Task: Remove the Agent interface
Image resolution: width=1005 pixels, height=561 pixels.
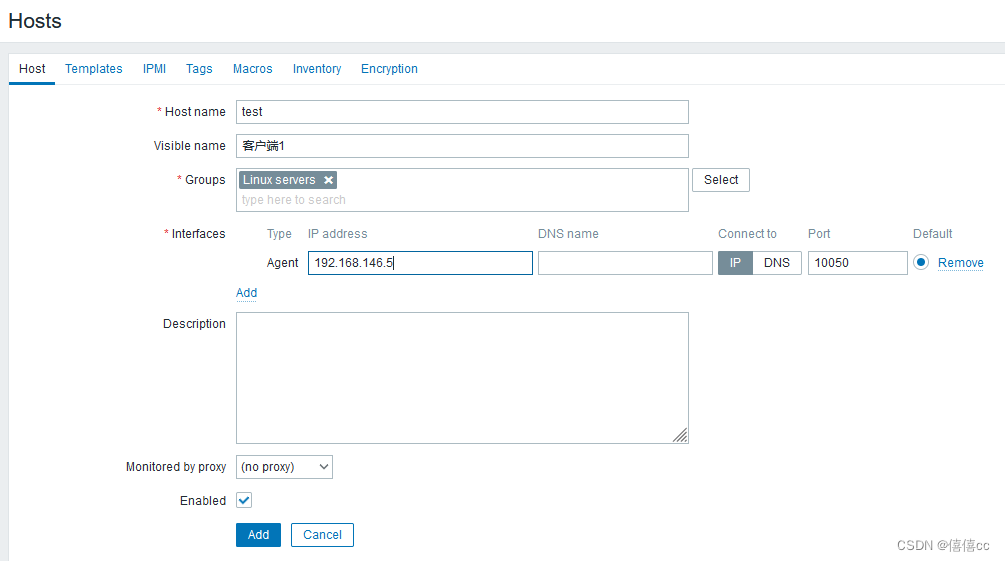Action: [960, 263]
